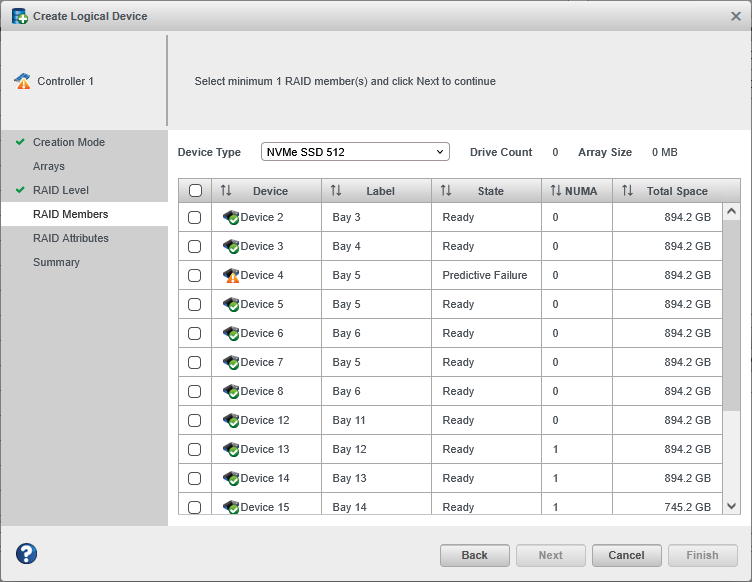Check the select-all checkbox in table header
Image resolution: width=752 pixels, height=582 pixels.
[x=195, y=191]
